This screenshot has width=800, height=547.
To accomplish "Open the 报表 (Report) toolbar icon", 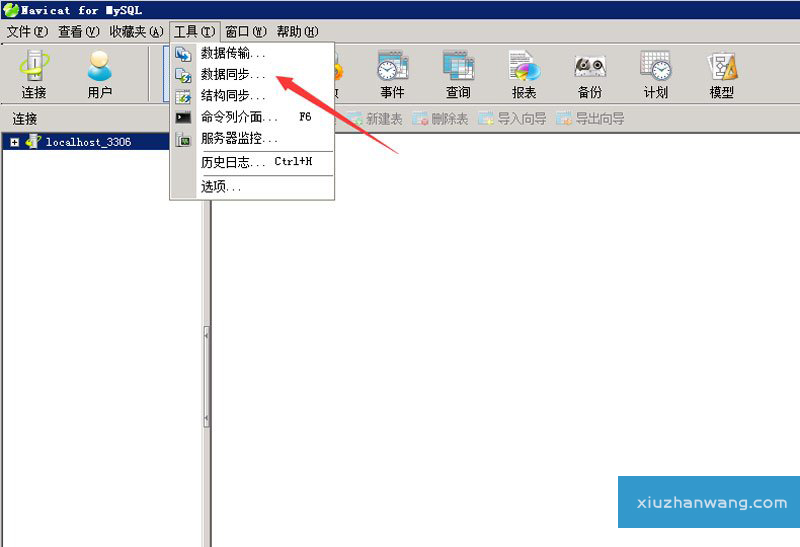I will 524,74.
